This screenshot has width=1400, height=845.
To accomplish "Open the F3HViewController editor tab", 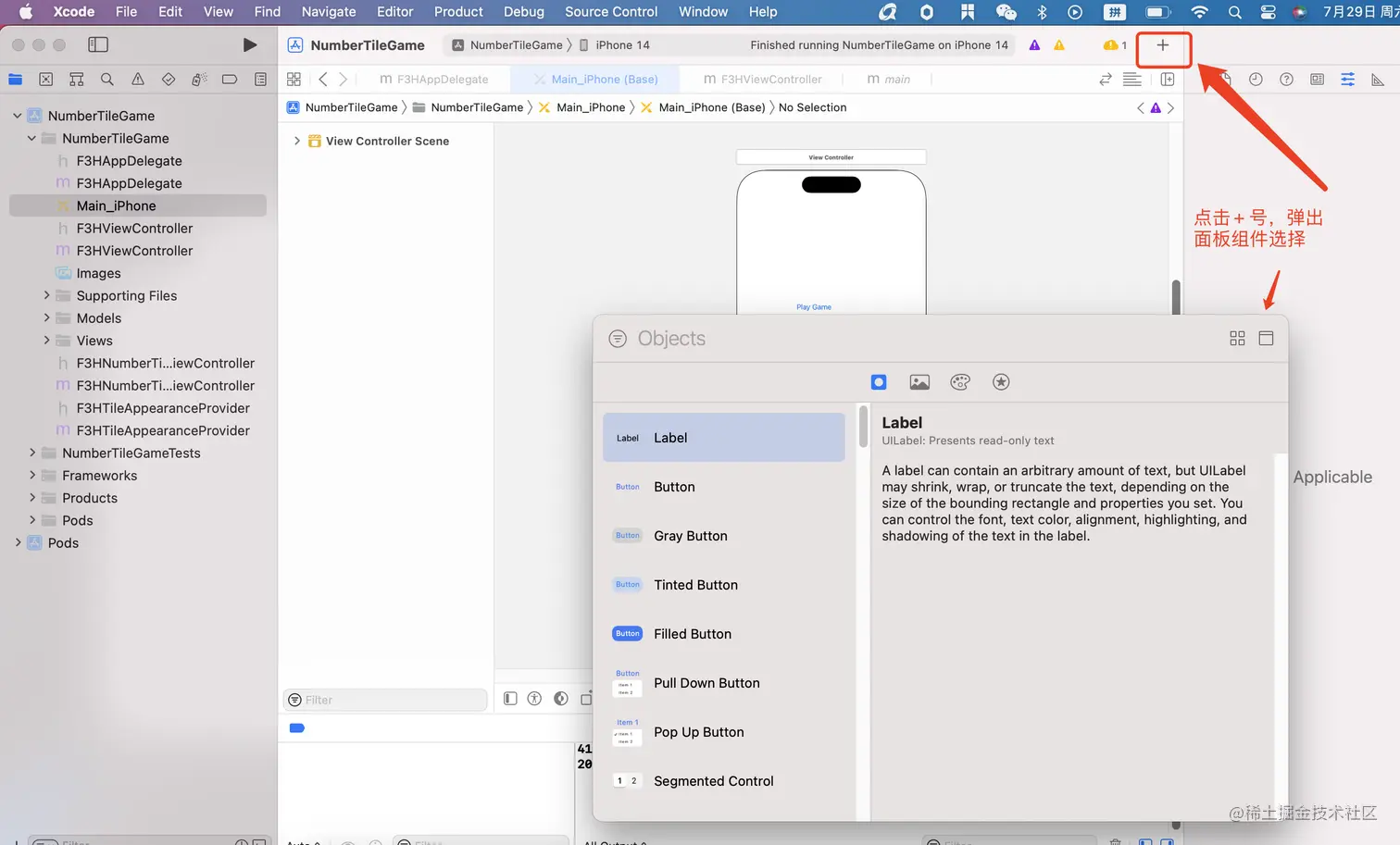I will pos(762,80).
